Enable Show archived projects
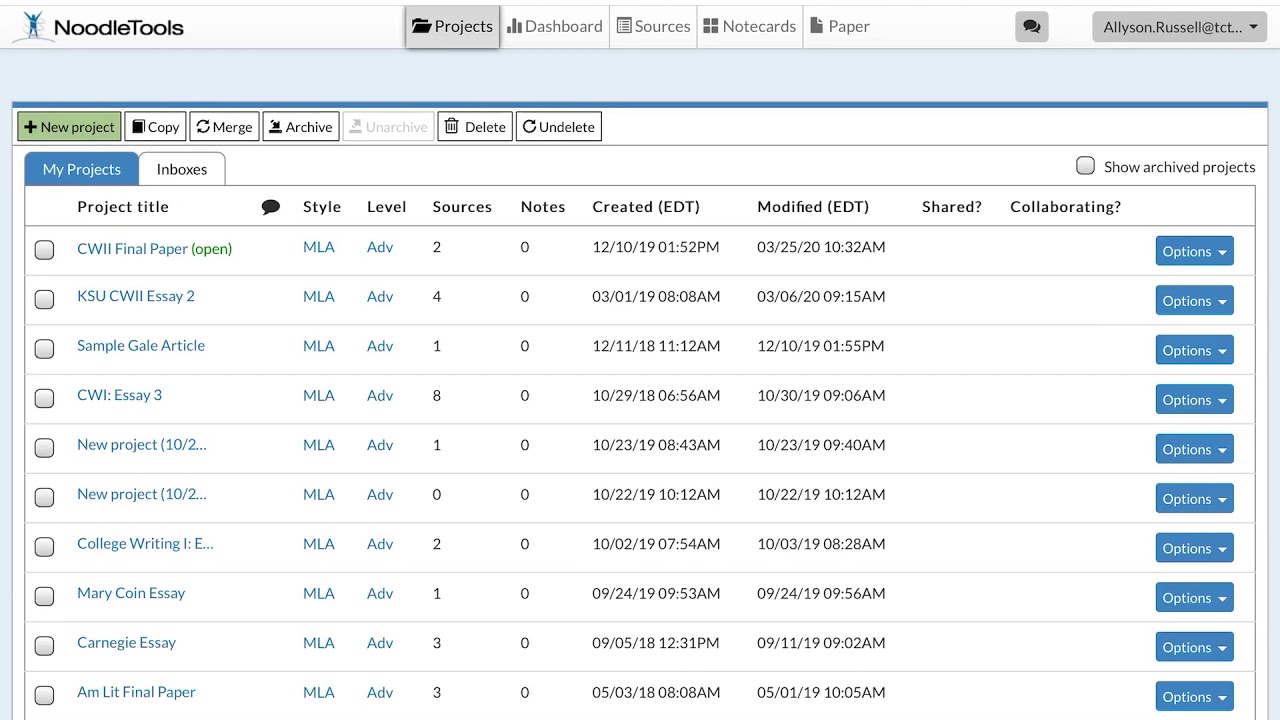 (1085, 166)
